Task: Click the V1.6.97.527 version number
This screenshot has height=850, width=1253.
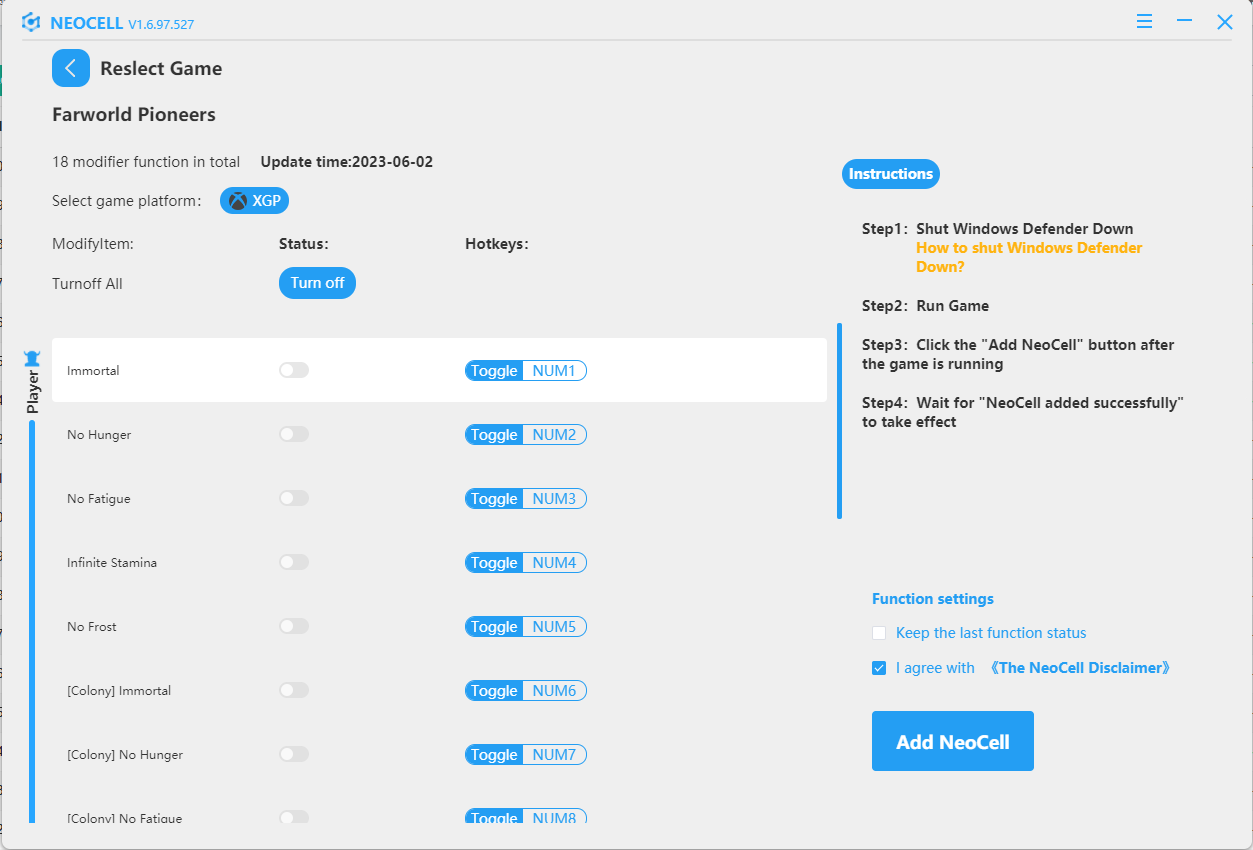Action: [x=161, y=24]
